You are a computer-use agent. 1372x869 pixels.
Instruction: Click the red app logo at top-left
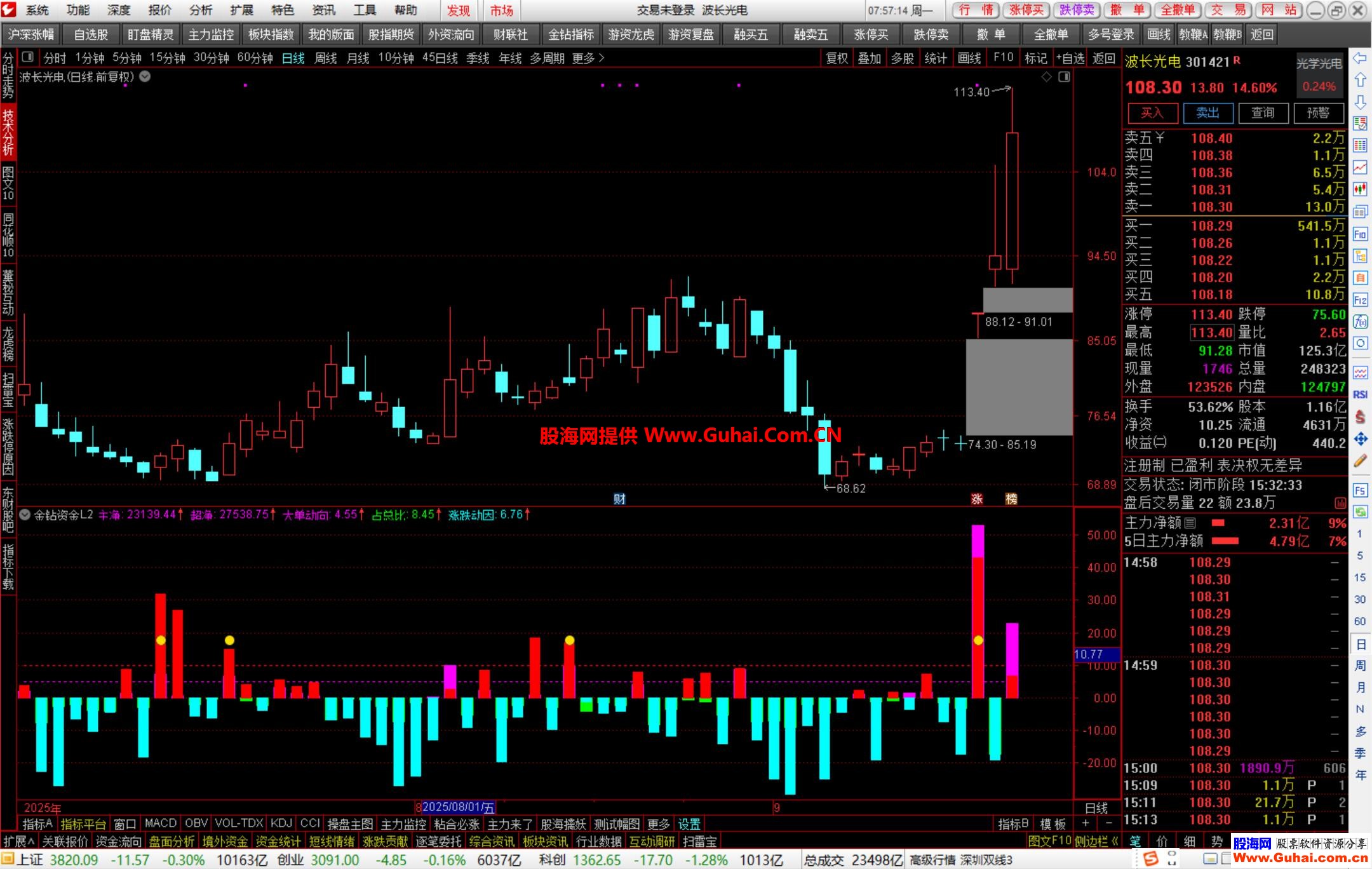[x=9, y=10]
